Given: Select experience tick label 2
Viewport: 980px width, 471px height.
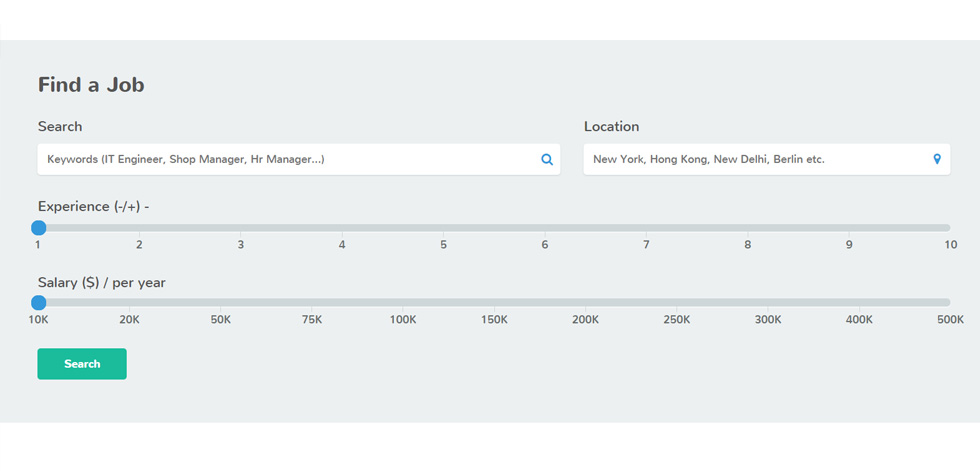Looking at the screenshot, I should pyautogui.click(x=139, y=245).
